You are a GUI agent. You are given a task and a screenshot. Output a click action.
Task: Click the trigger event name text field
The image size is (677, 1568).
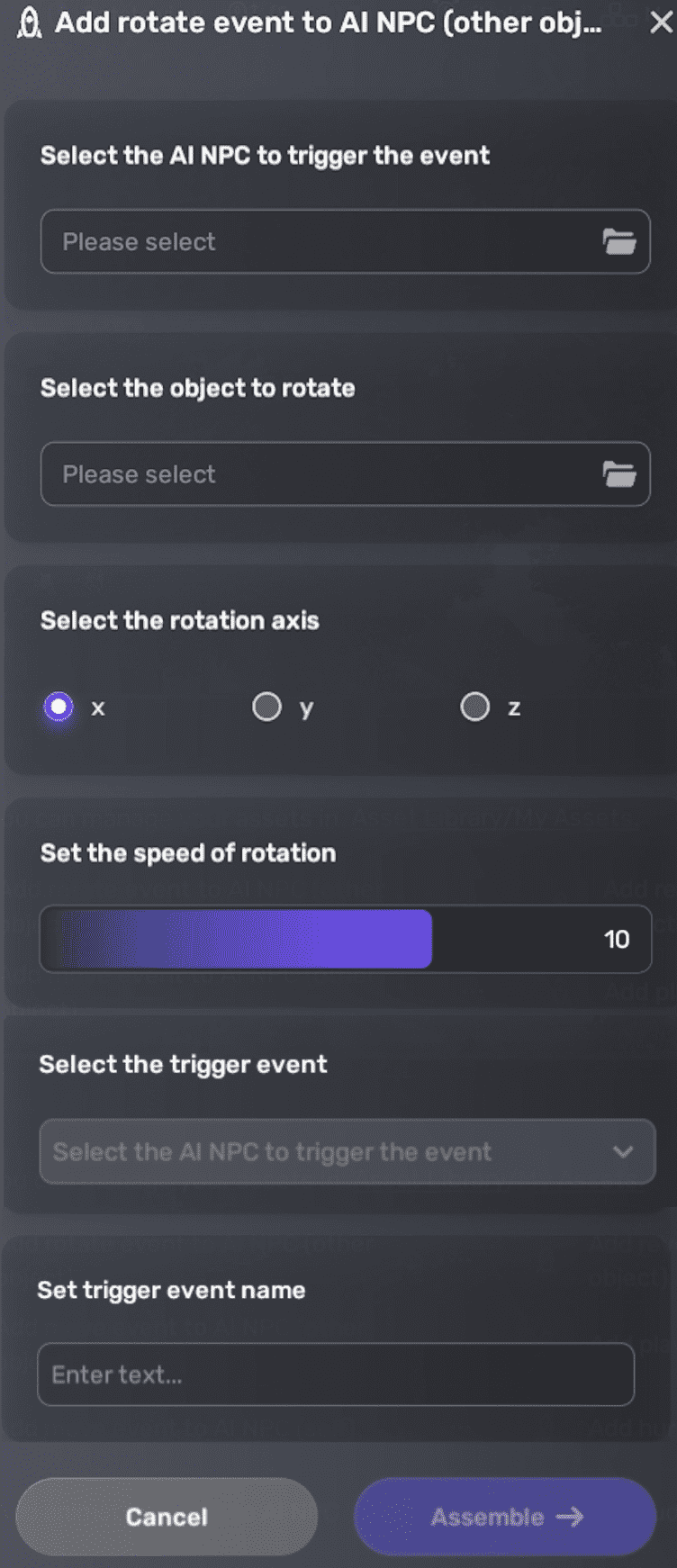click(x=336, y=1374)
